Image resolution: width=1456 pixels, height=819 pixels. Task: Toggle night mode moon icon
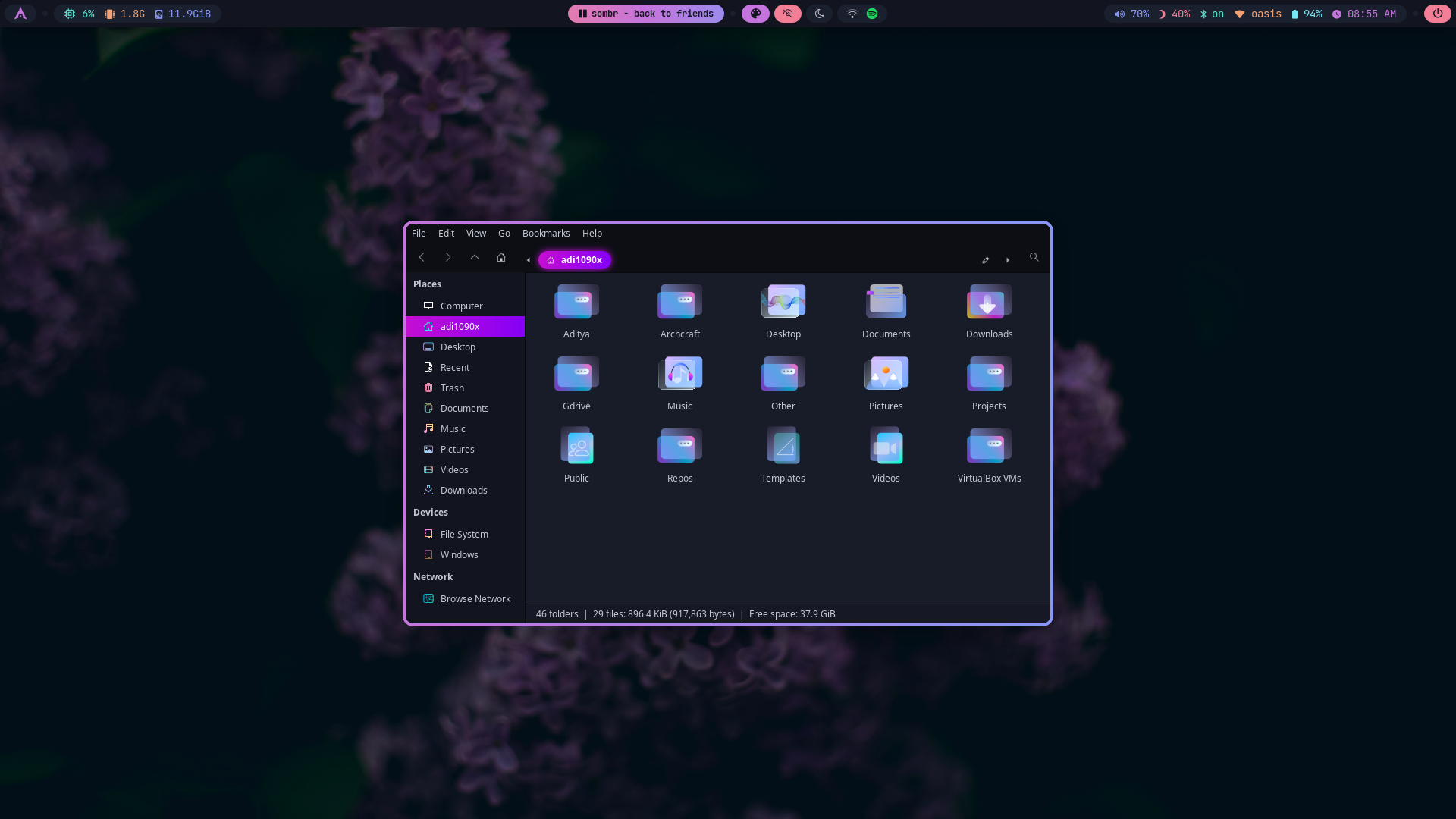coord(820,14)
